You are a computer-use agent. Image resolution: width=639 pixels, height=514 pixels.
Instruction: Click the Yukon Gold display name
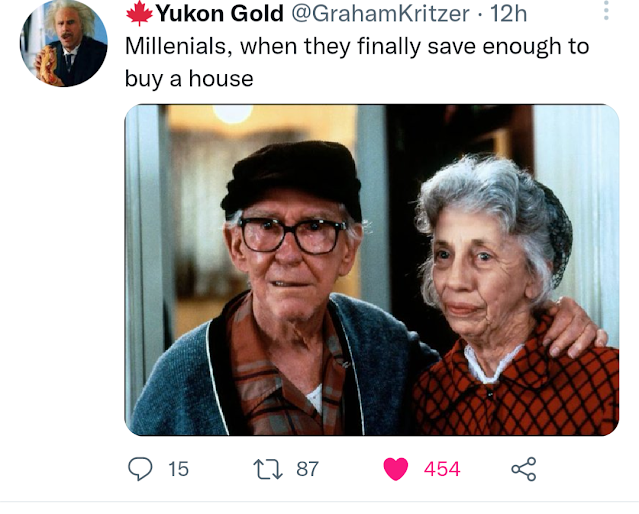(220, 13)
